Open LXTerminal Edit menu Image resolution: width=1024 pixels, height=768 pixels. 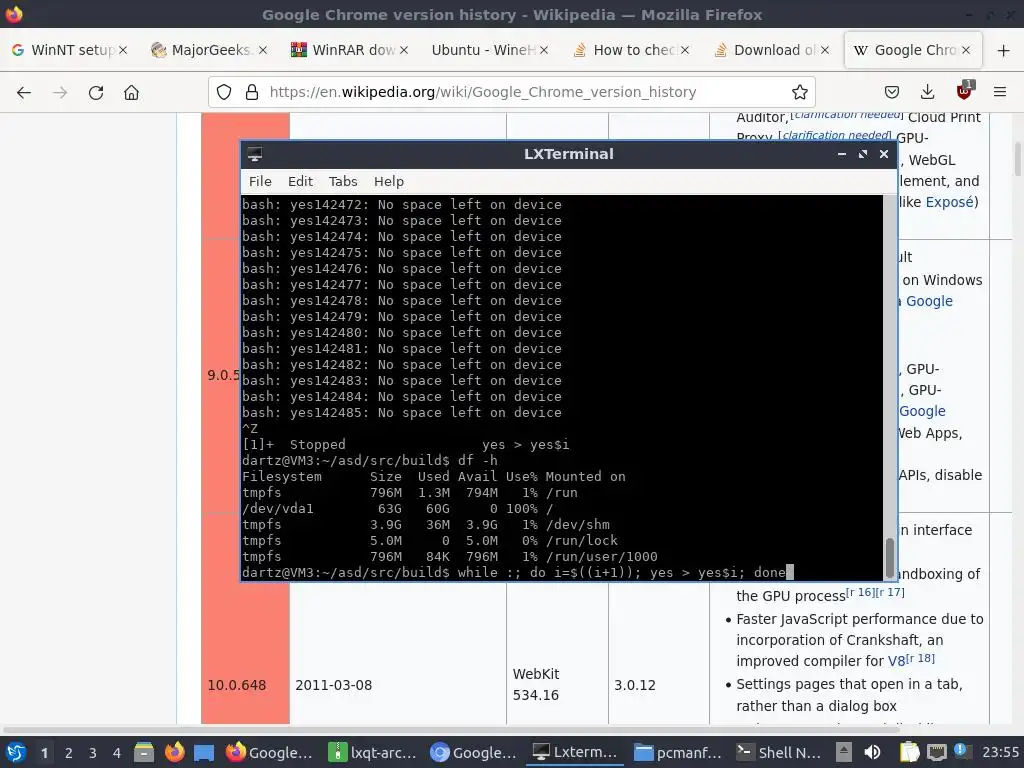pyautogui.click(x=300, y=182)
